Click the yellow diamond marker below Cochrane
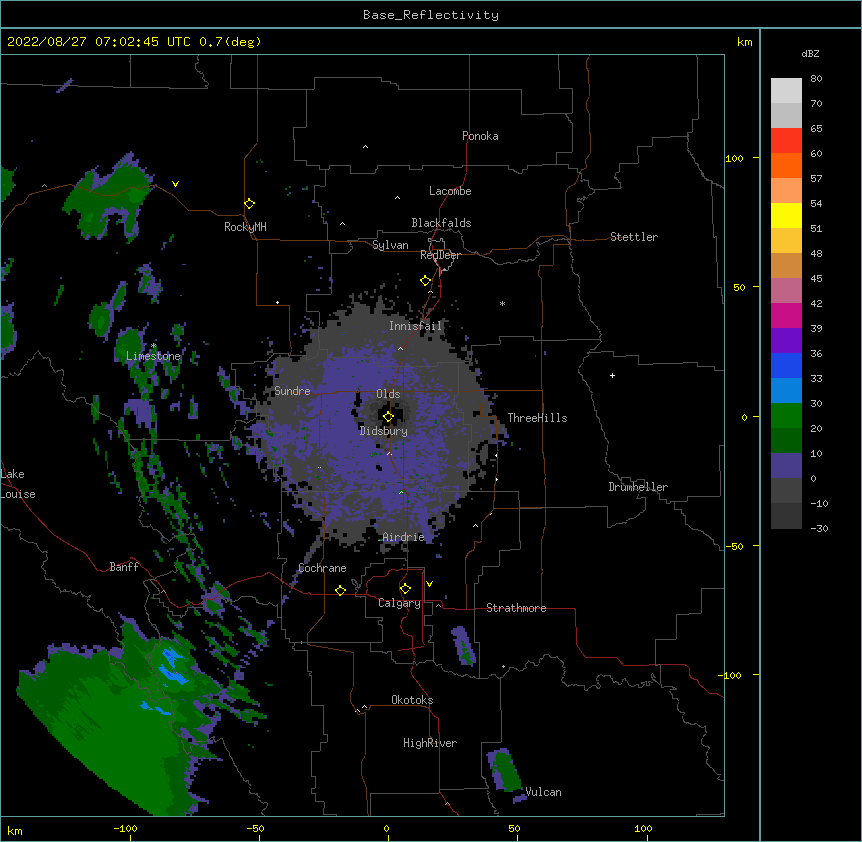The width and height of the screenshot is (862, 842). 340,590
